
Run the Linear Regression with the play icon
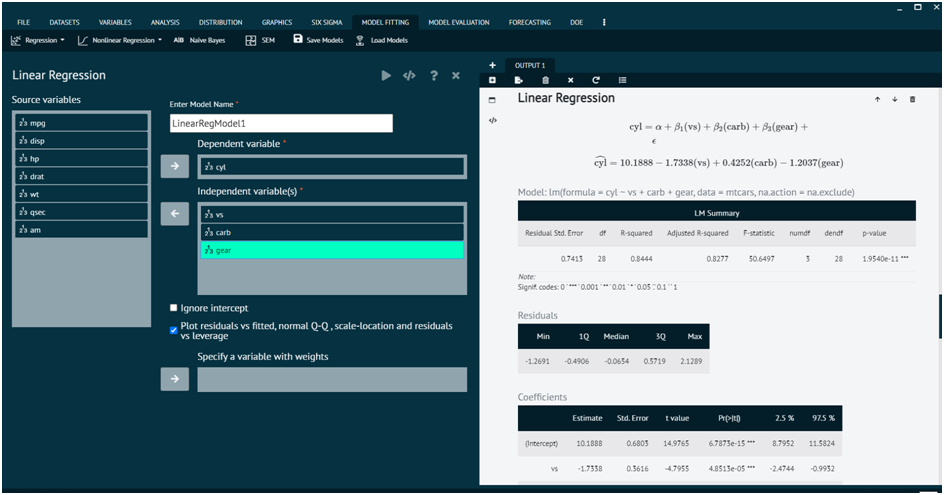tap(386, 76)
